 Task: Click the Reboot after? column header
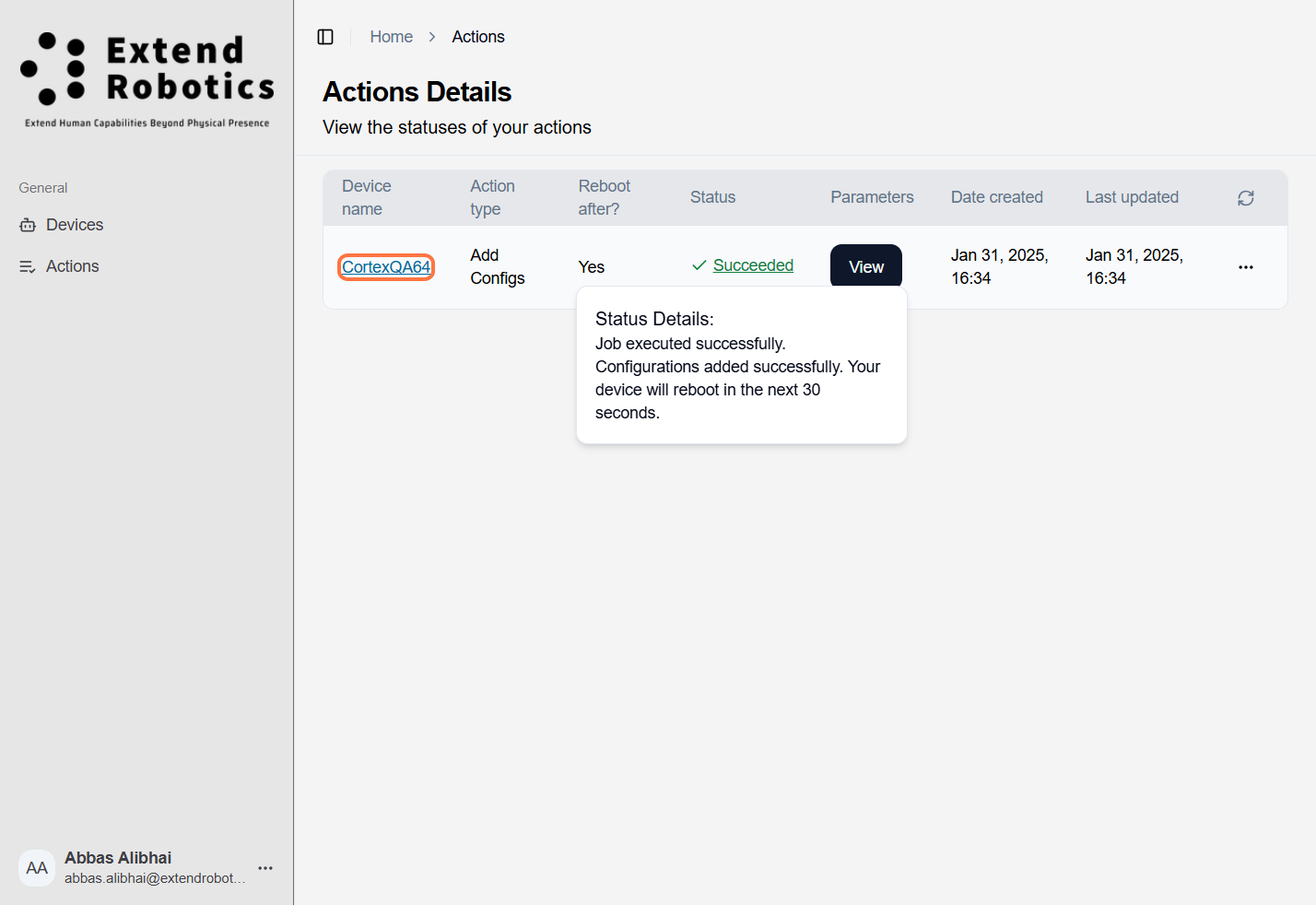[604, 197]
